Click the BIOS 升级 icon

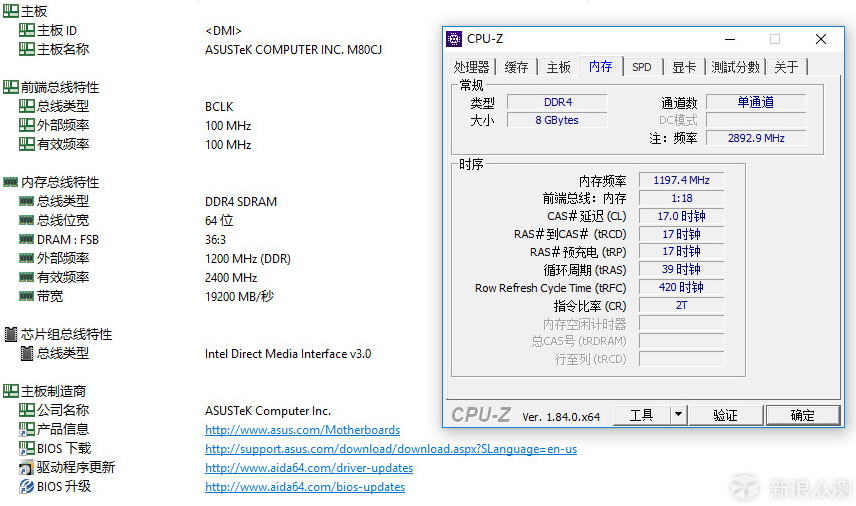point(27,486)
